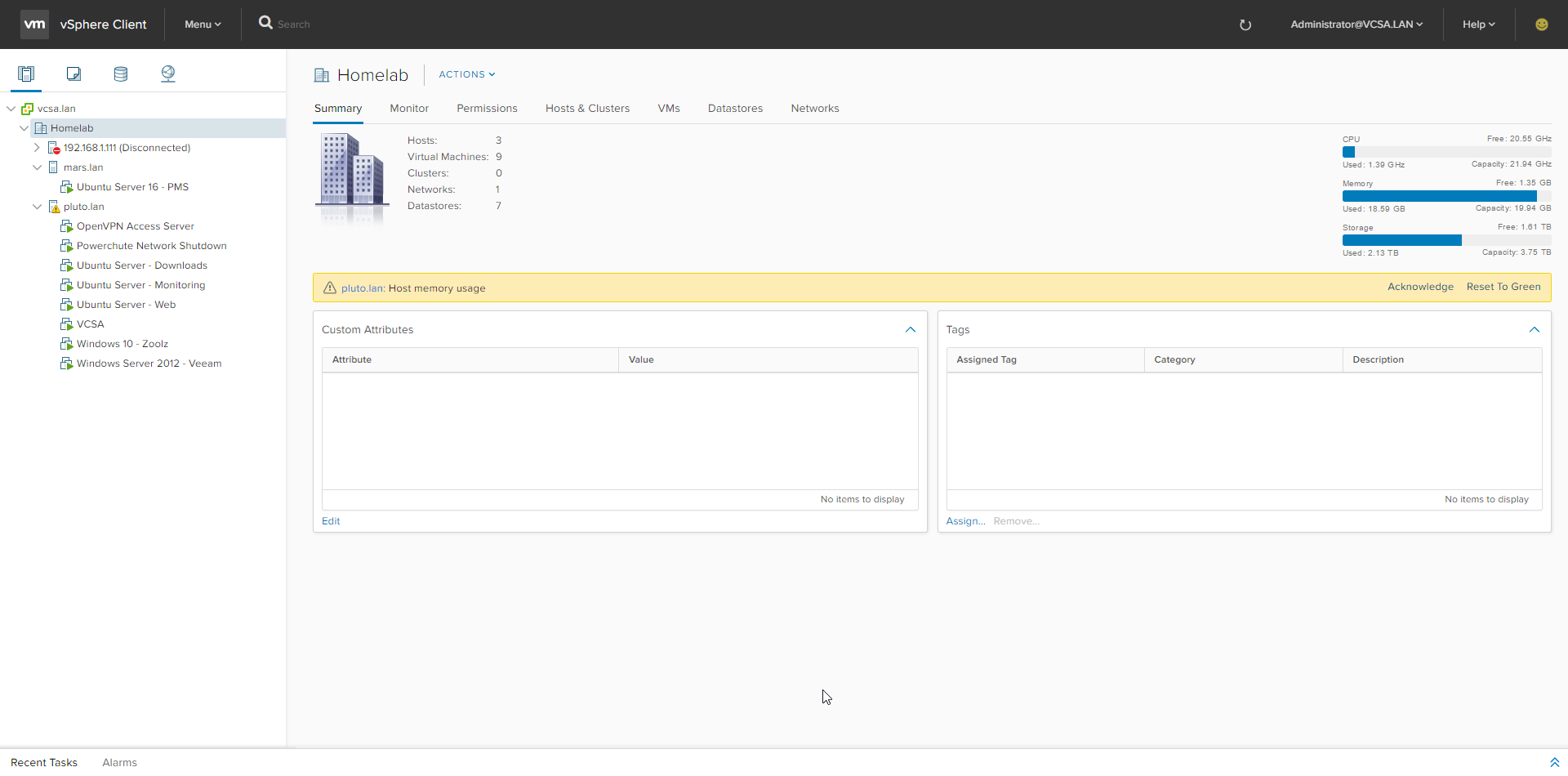Switch to the VMs tab
This screenshot has height=776, width=1568.
[x=669, y=109]
